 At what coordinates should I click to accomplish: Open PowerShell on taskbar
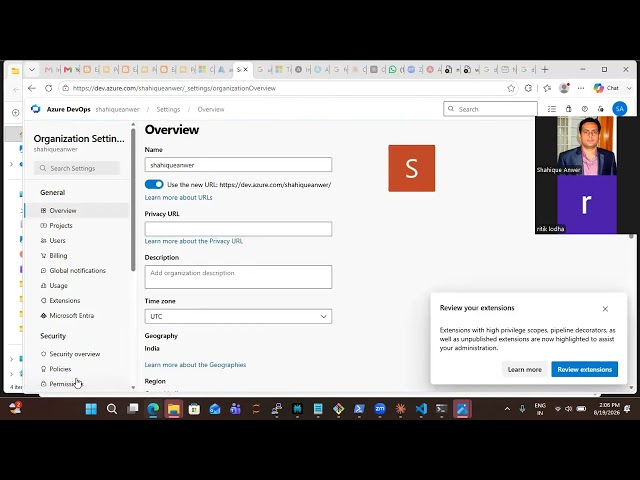pos(359,409)
